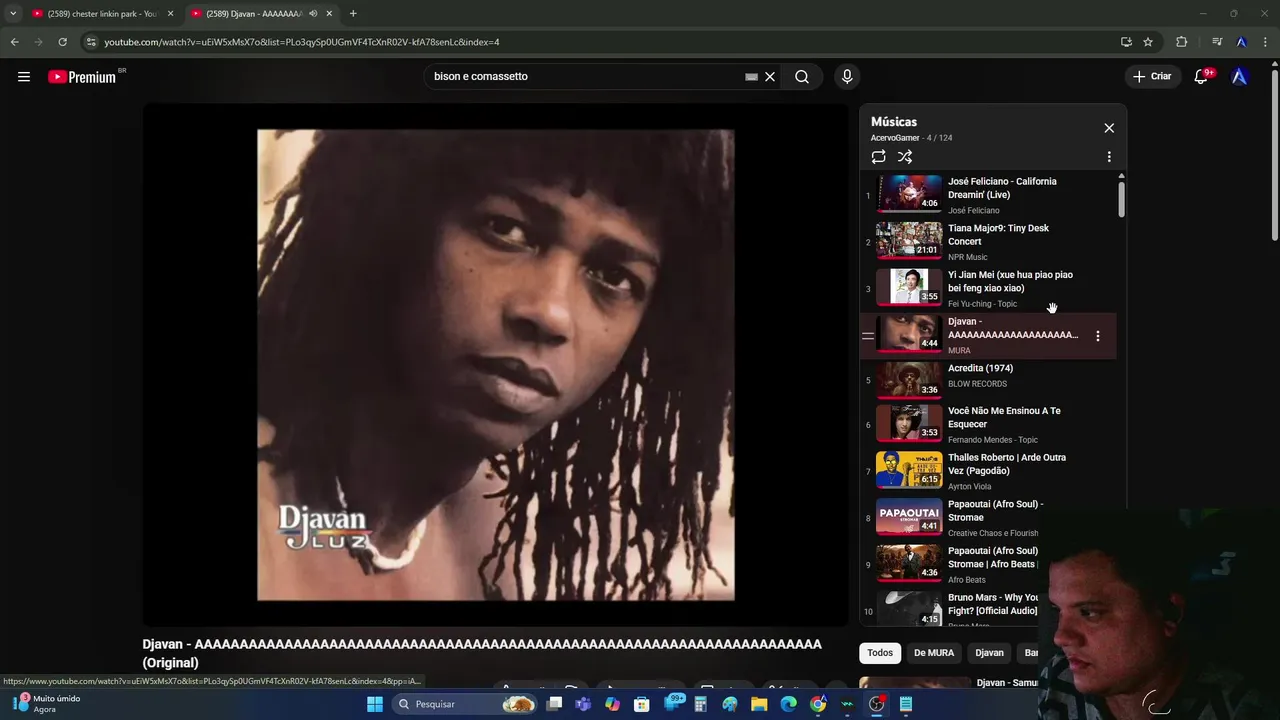Toggle playlist shuffle mode
This screenshot has width=1280, height=720.
(x=905, y=157)
